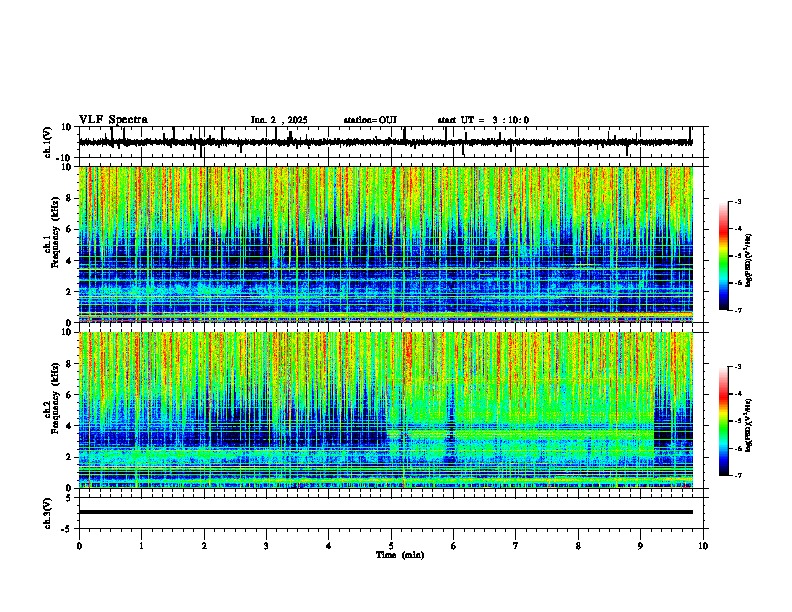The width and height of the screenshot is (792, 612).
Task: Click the ch.1 spectrogram plot
Action: (x=386, y=244)
